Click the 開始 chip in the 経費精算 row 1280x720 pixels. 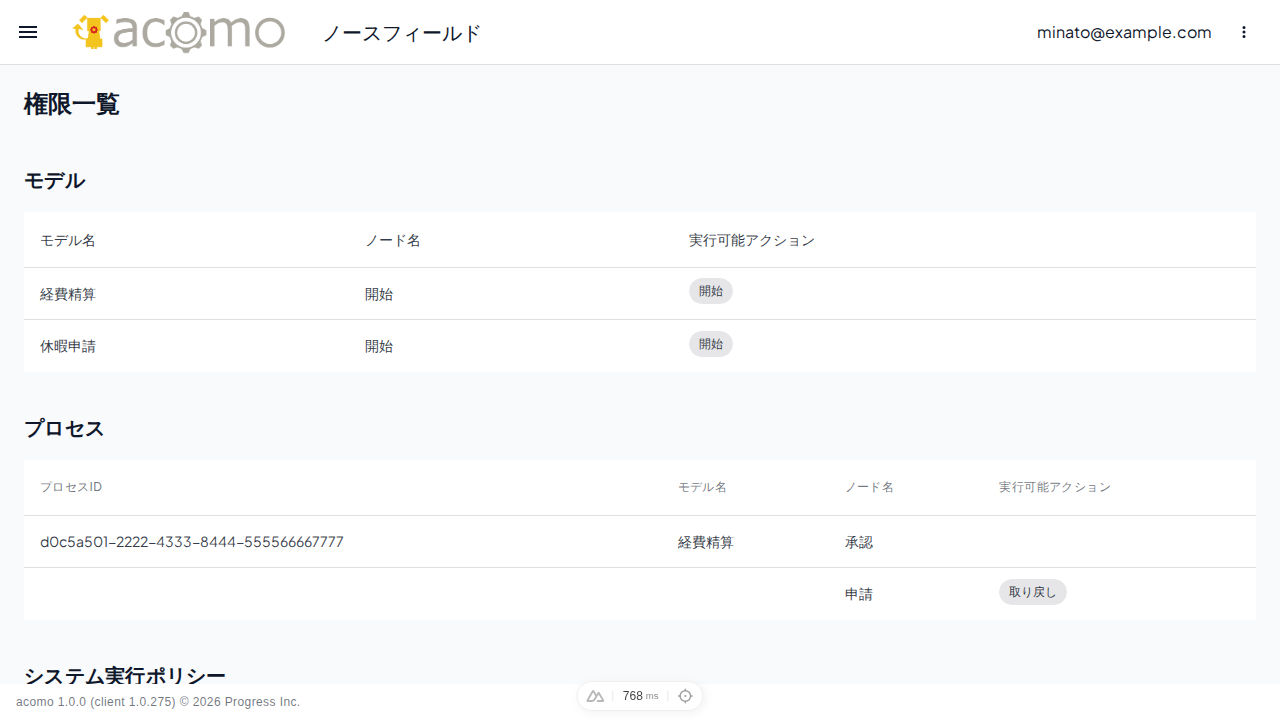coord(711,291)
